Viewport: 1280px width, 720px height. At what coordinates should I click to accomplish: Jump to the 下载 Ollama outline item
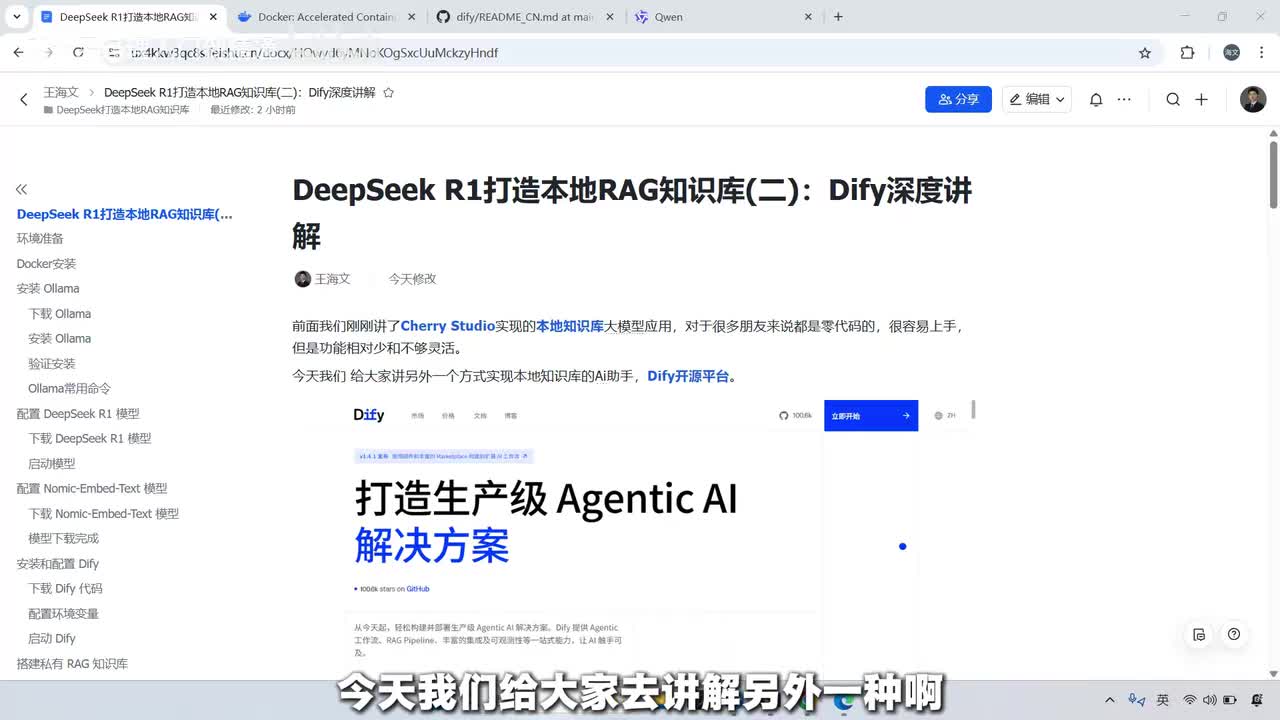pyautogui.click(x=60, y=314)
